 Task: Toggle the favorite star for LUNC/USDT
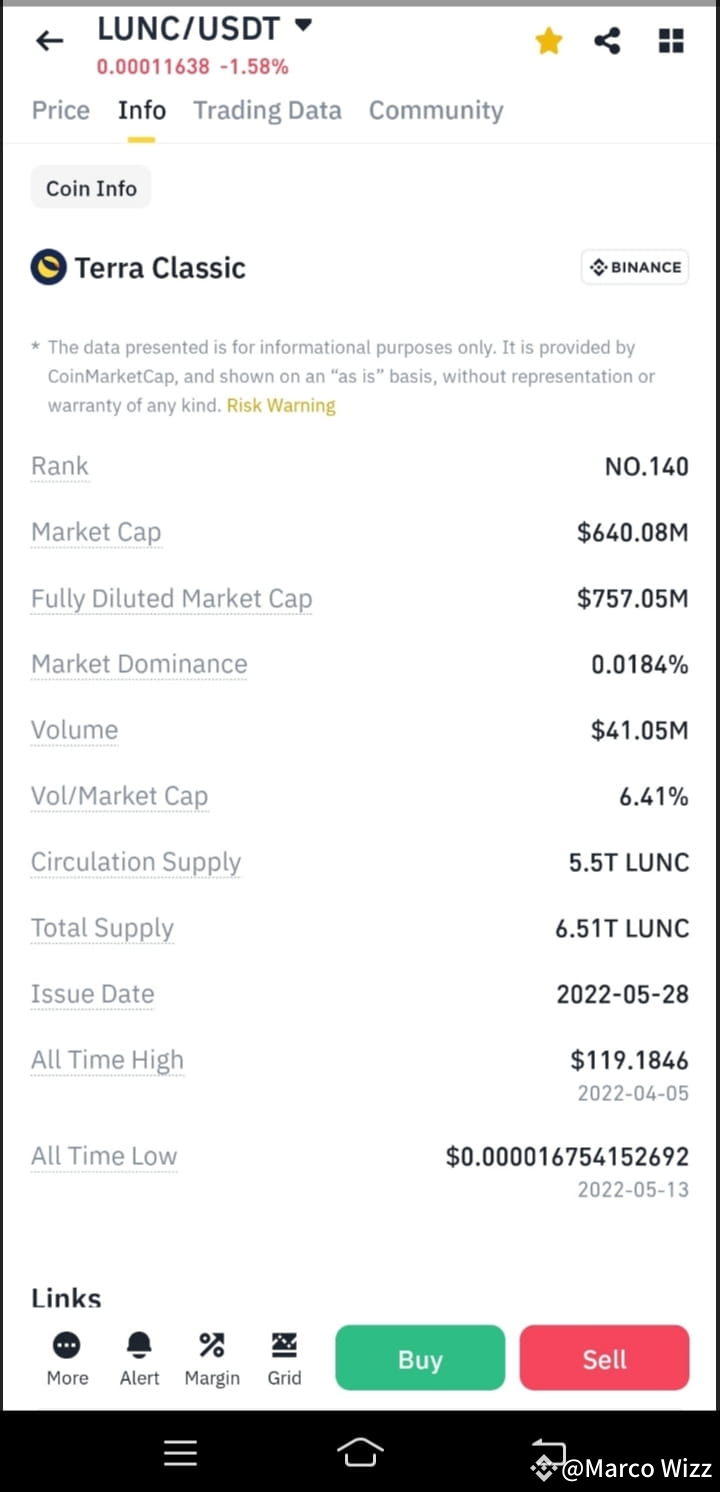(x=549, y=41)
